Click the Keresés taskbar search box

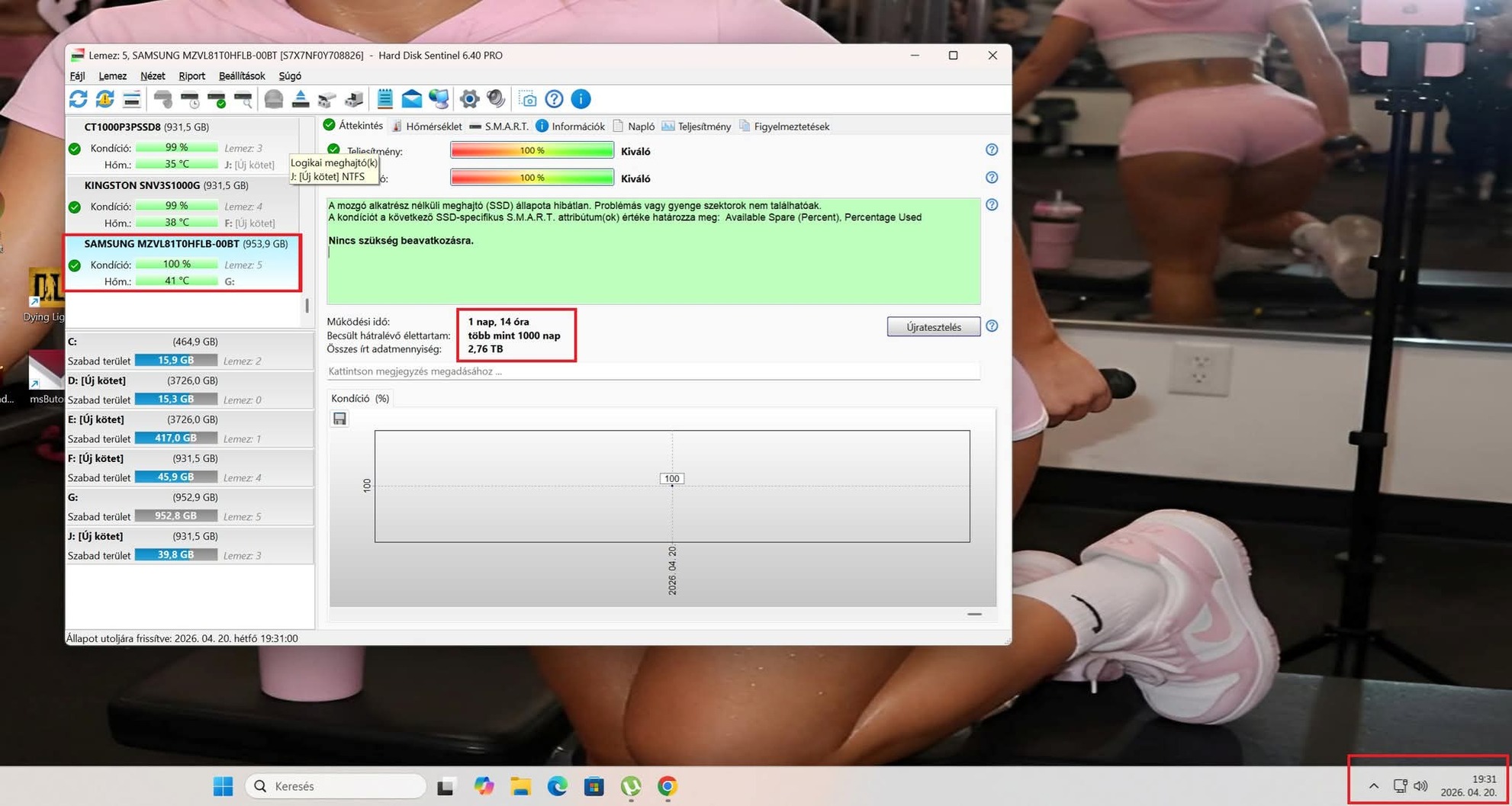(x=336, y=786)
